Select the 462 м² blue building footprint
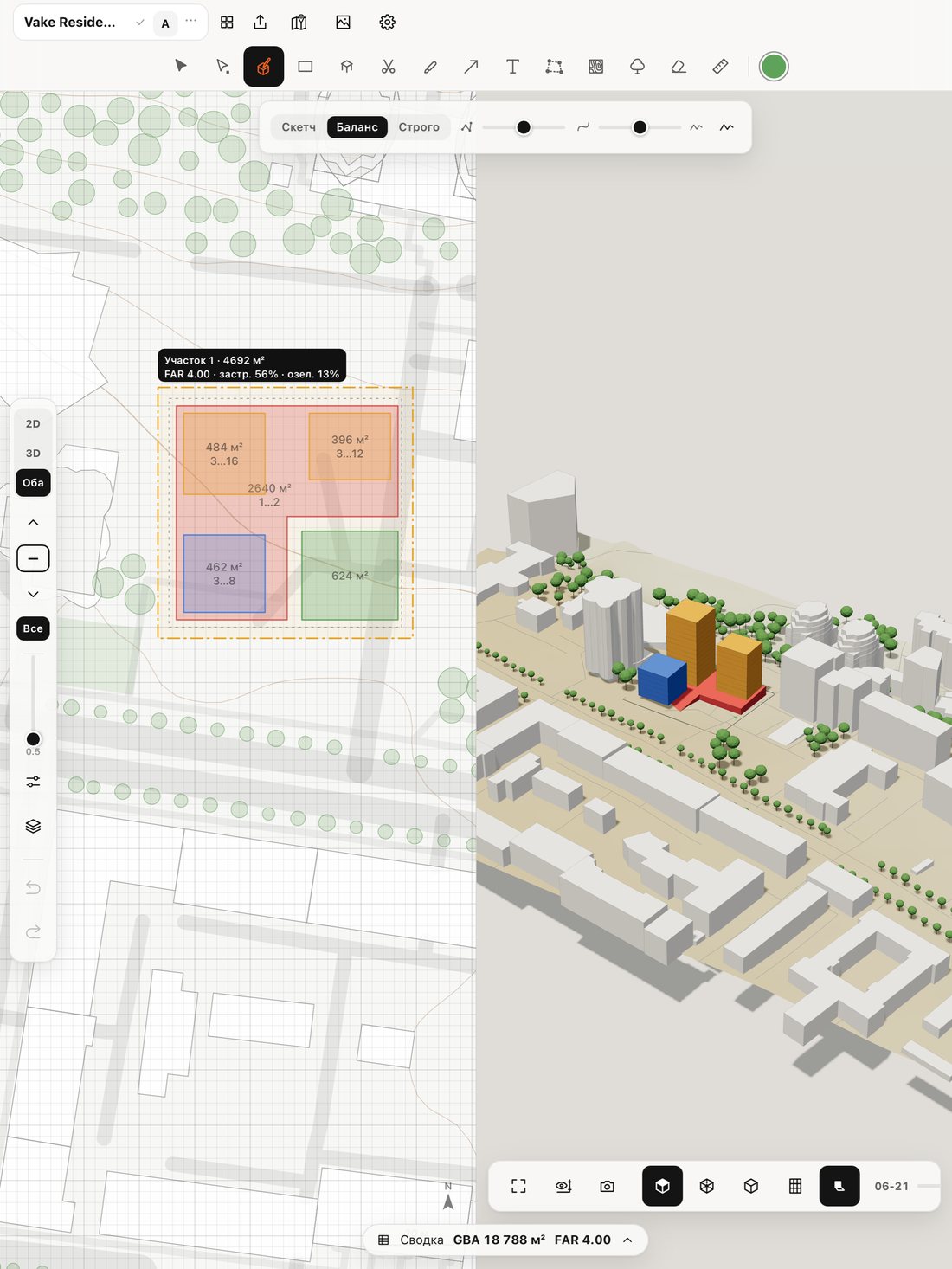Screen dimensions: 952x1269 pos(224,574)
